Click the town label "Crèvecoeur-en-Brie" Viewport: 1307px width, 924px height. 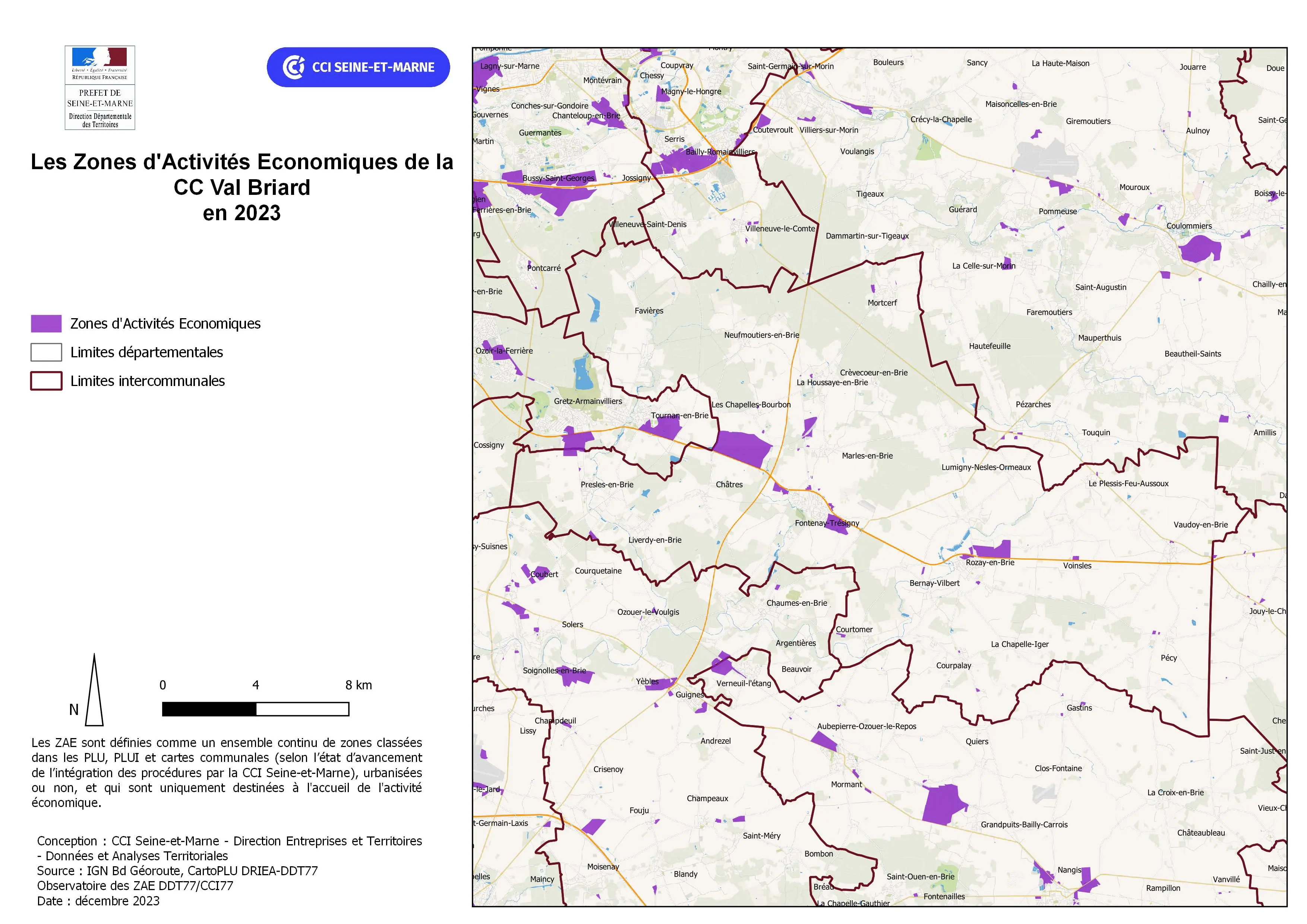coord(874,373)
